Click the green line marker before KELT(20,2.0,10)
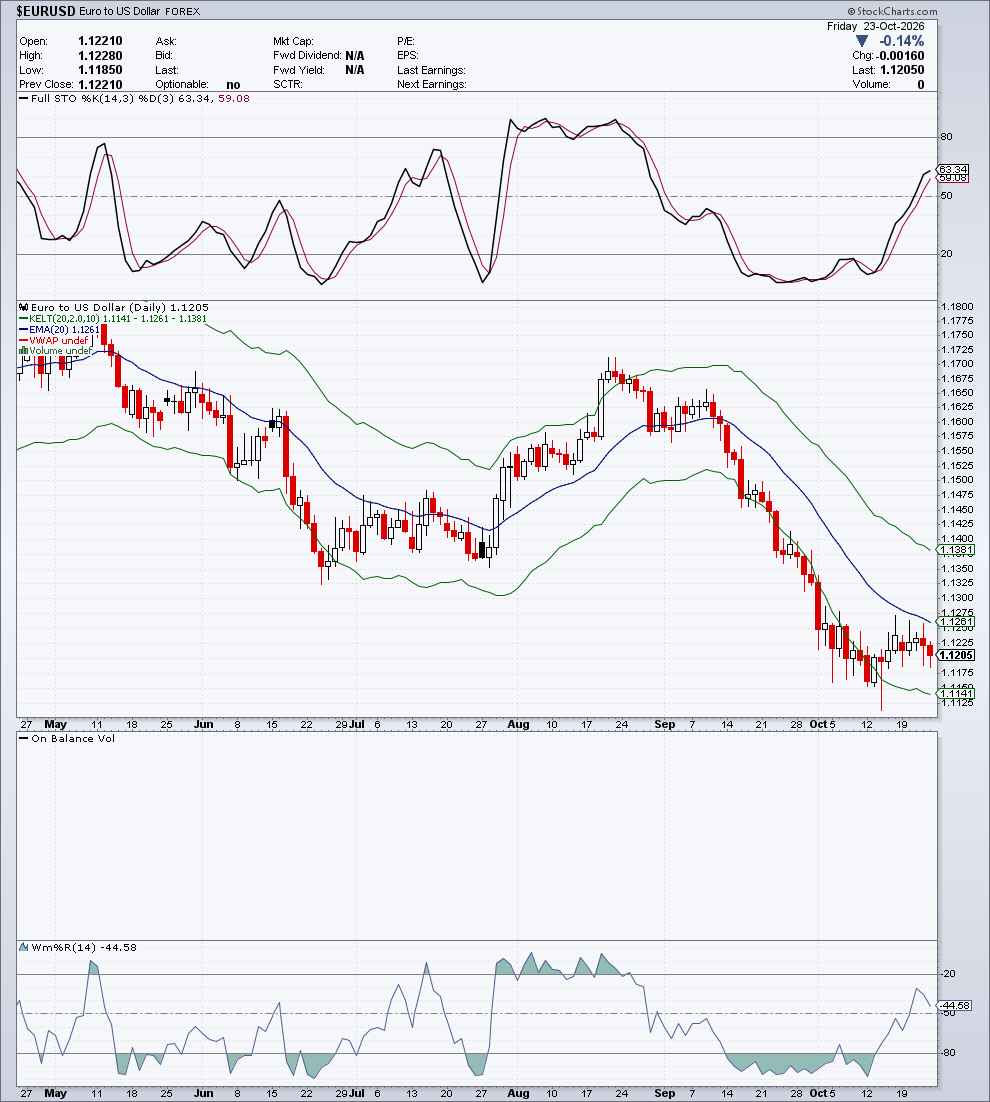Viewport: 990px width, 1102px height. pyautogui.click(x=24, y=319)
